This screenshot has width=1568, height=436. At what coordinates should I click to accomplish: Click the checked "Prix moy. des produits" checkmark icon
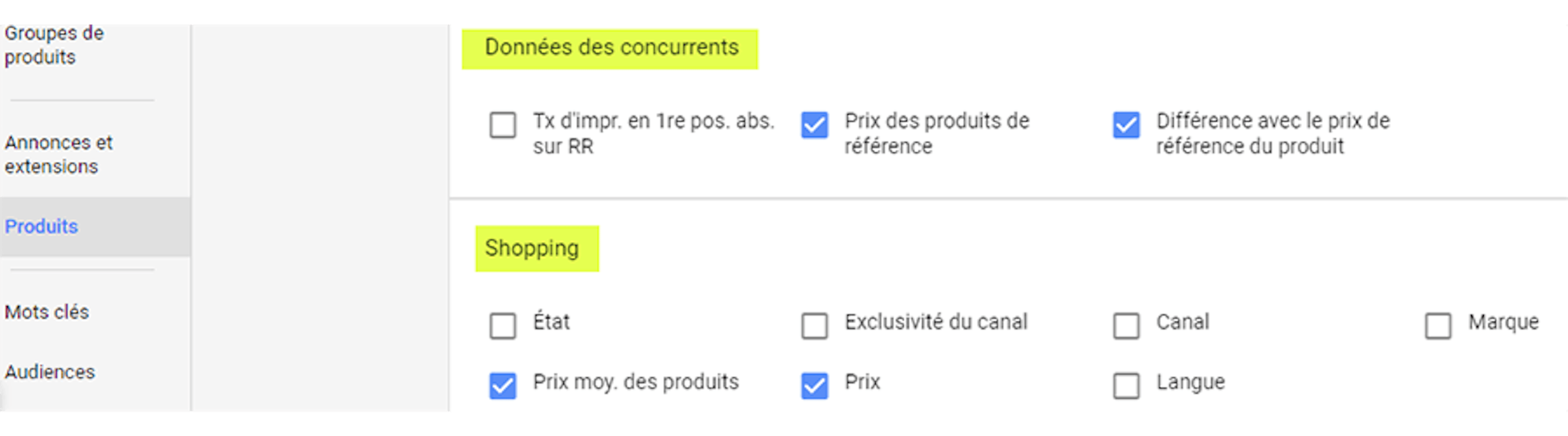[x=503, y=384]
